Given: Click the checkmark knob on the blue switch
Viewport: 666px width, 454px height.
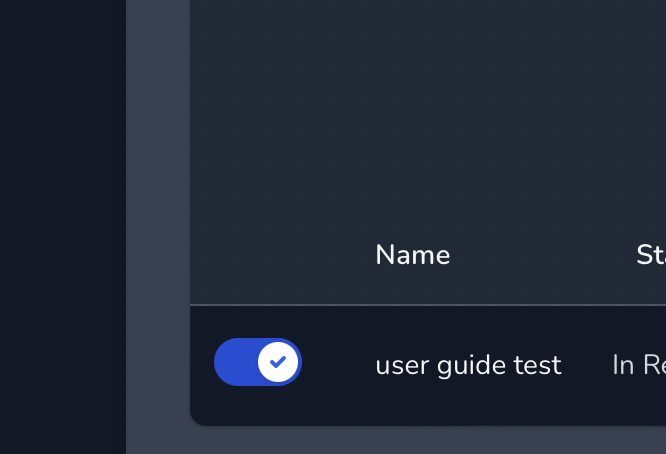Looking at the screenshot, I should (278, 362).
